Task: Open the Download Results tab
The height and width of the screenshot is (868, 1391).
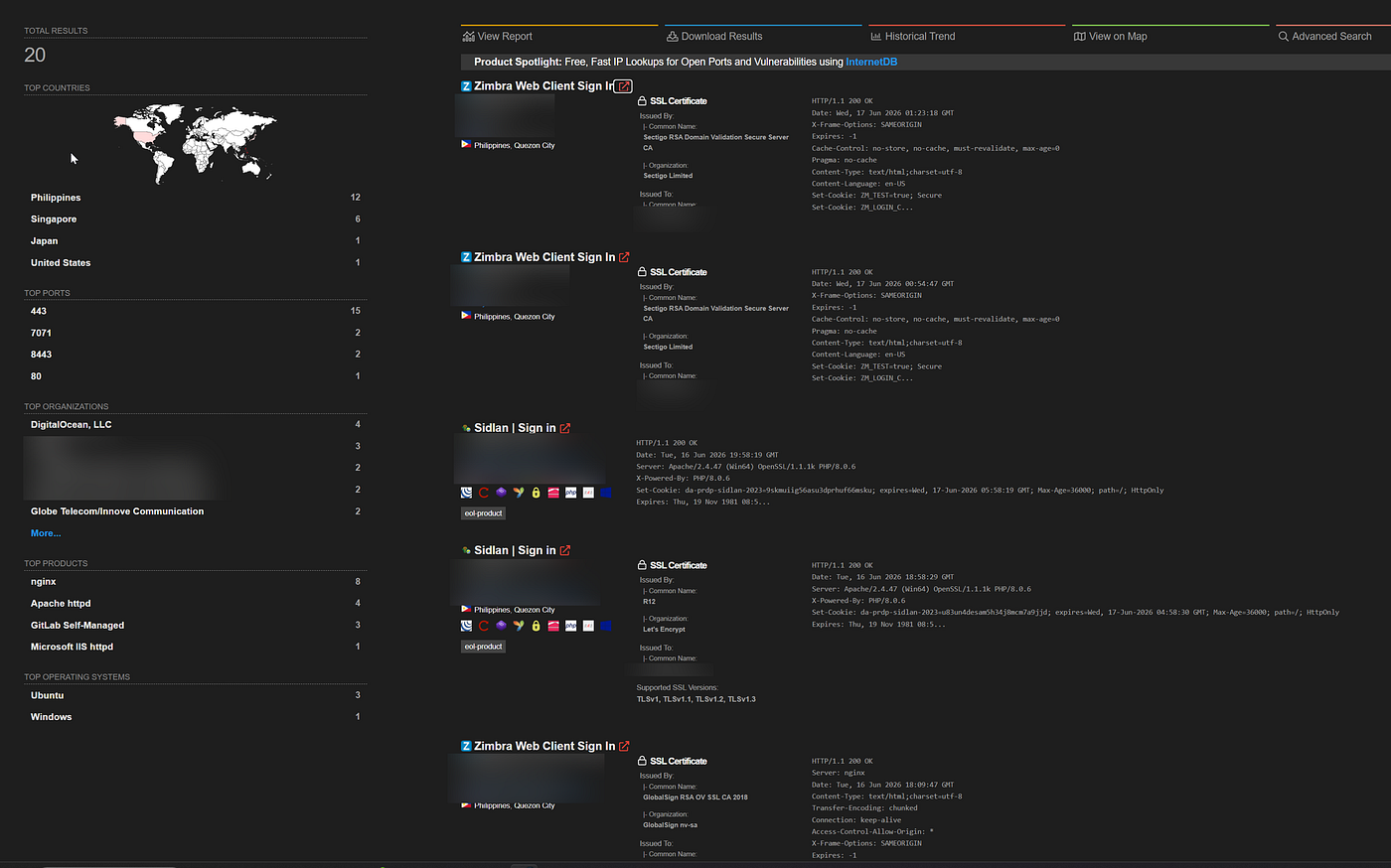Action: pyautogui.click(x=714, y=37)
